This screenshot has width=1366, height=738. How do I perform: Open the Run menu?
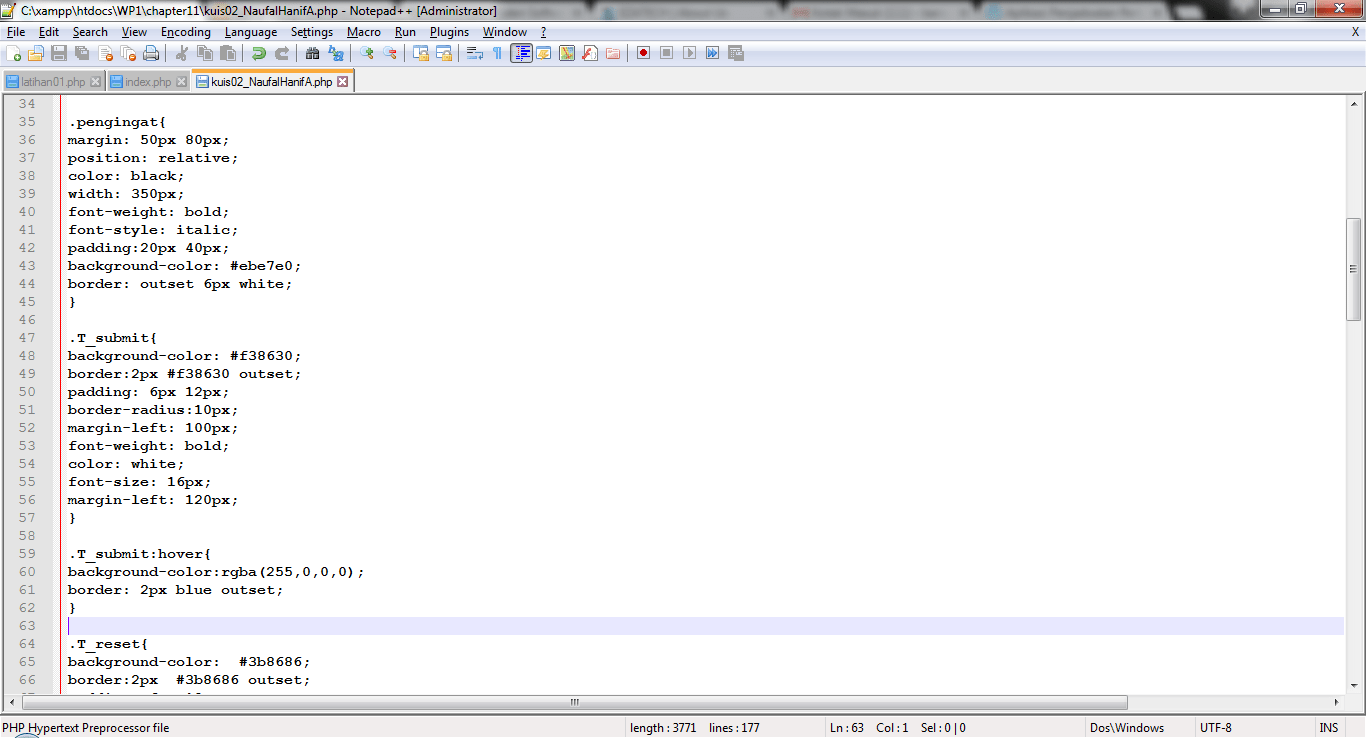405,32
